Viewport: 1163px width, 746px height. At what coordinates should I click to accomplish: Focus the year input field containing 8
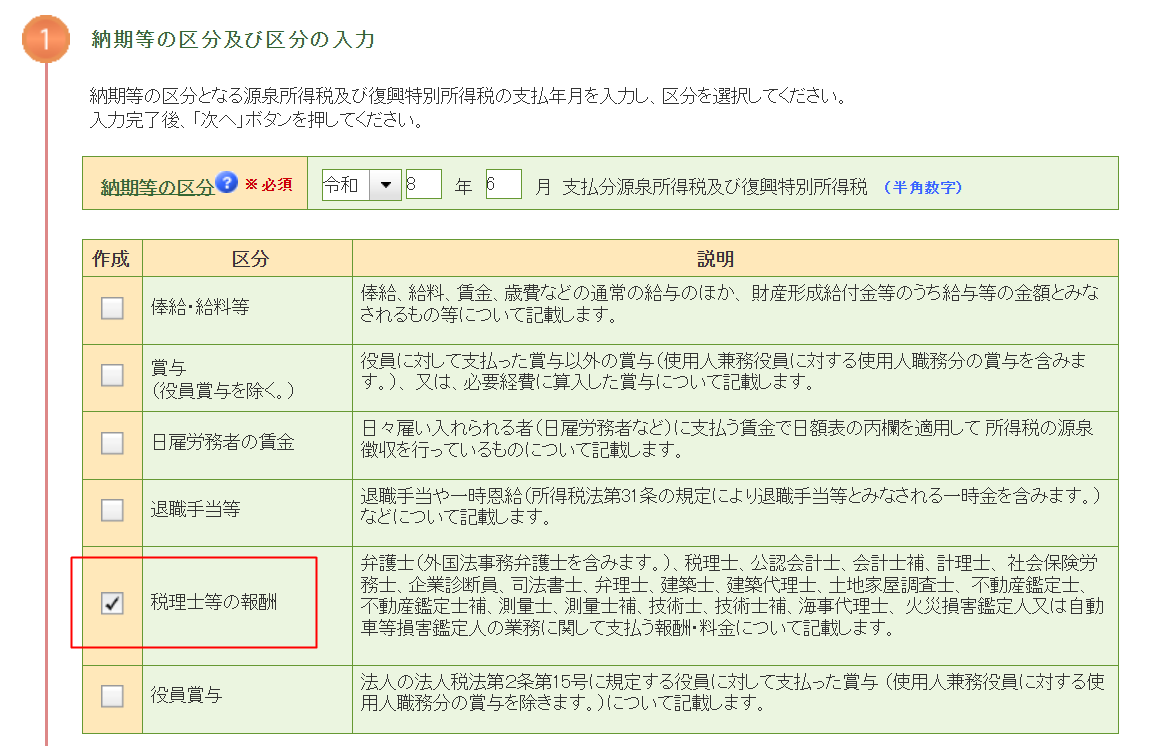click(424, 184)
